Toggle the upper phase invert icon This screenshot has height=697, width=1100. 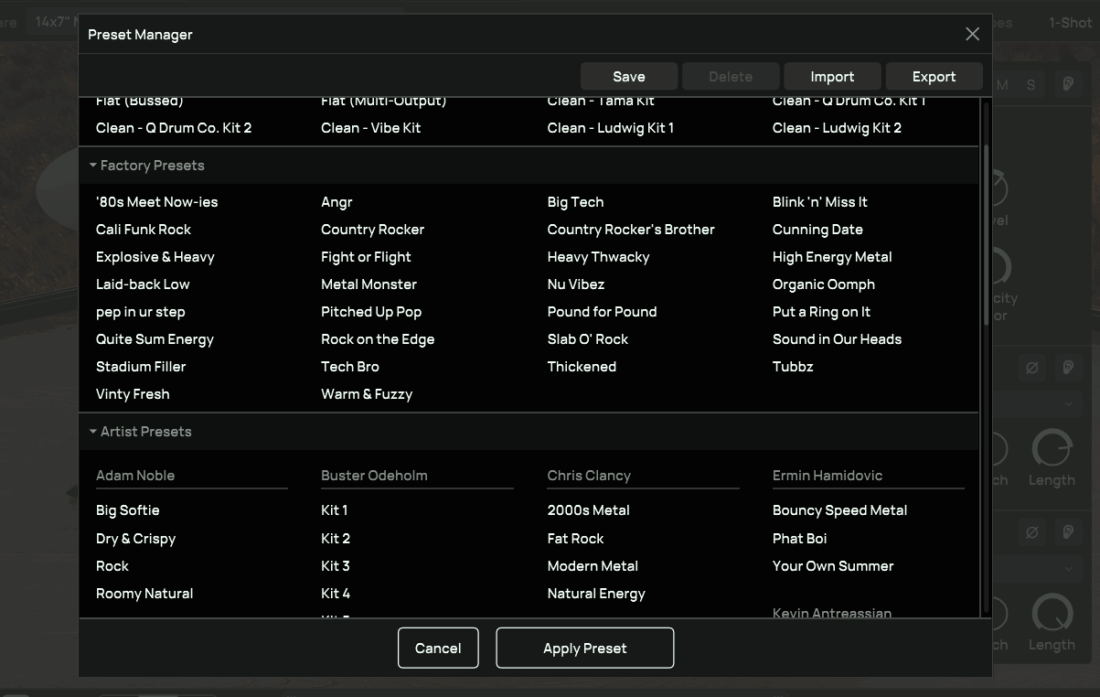1032,368
